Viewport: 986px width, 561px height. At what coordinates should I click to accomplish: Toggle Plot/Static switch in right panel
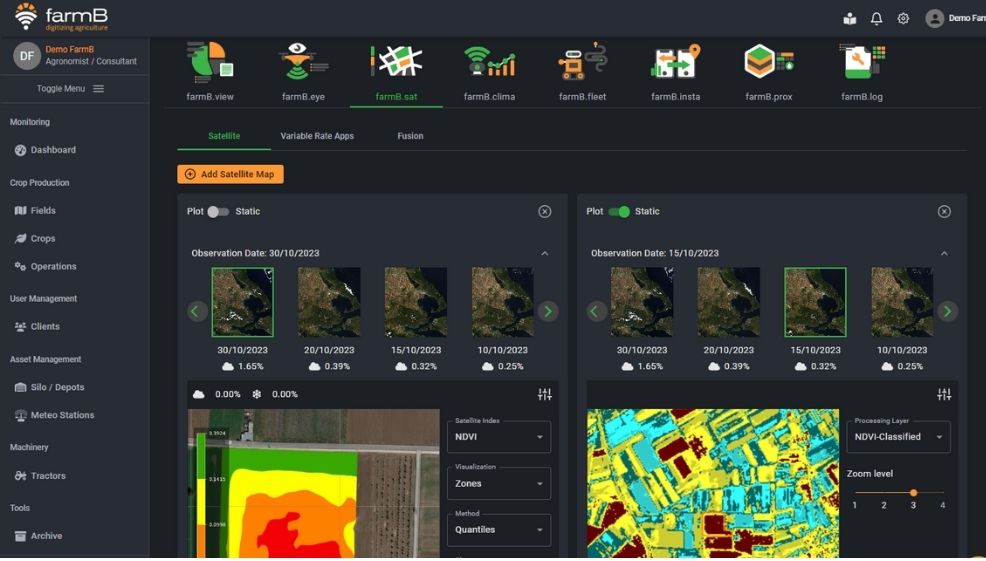coord(619,212)
